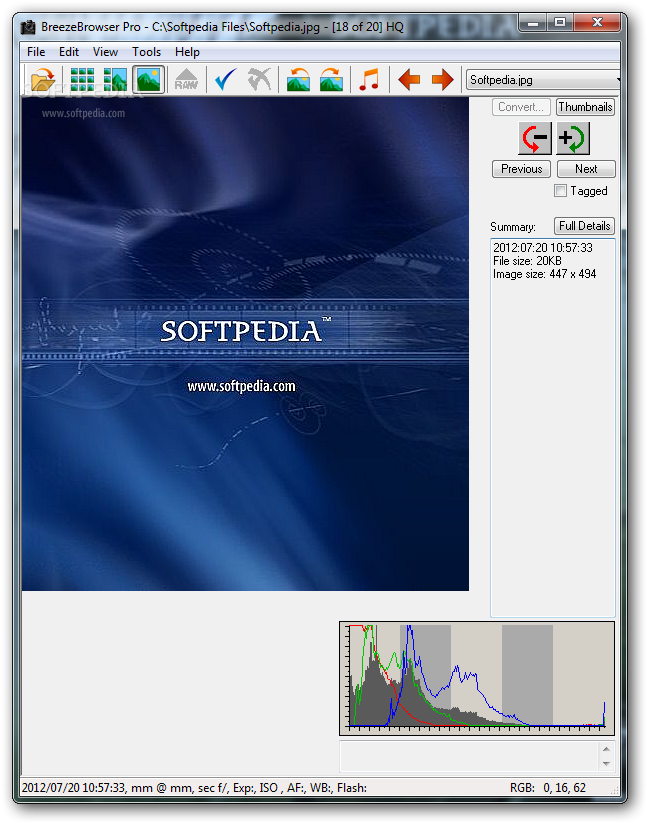Open the View menu

[105, 52]
